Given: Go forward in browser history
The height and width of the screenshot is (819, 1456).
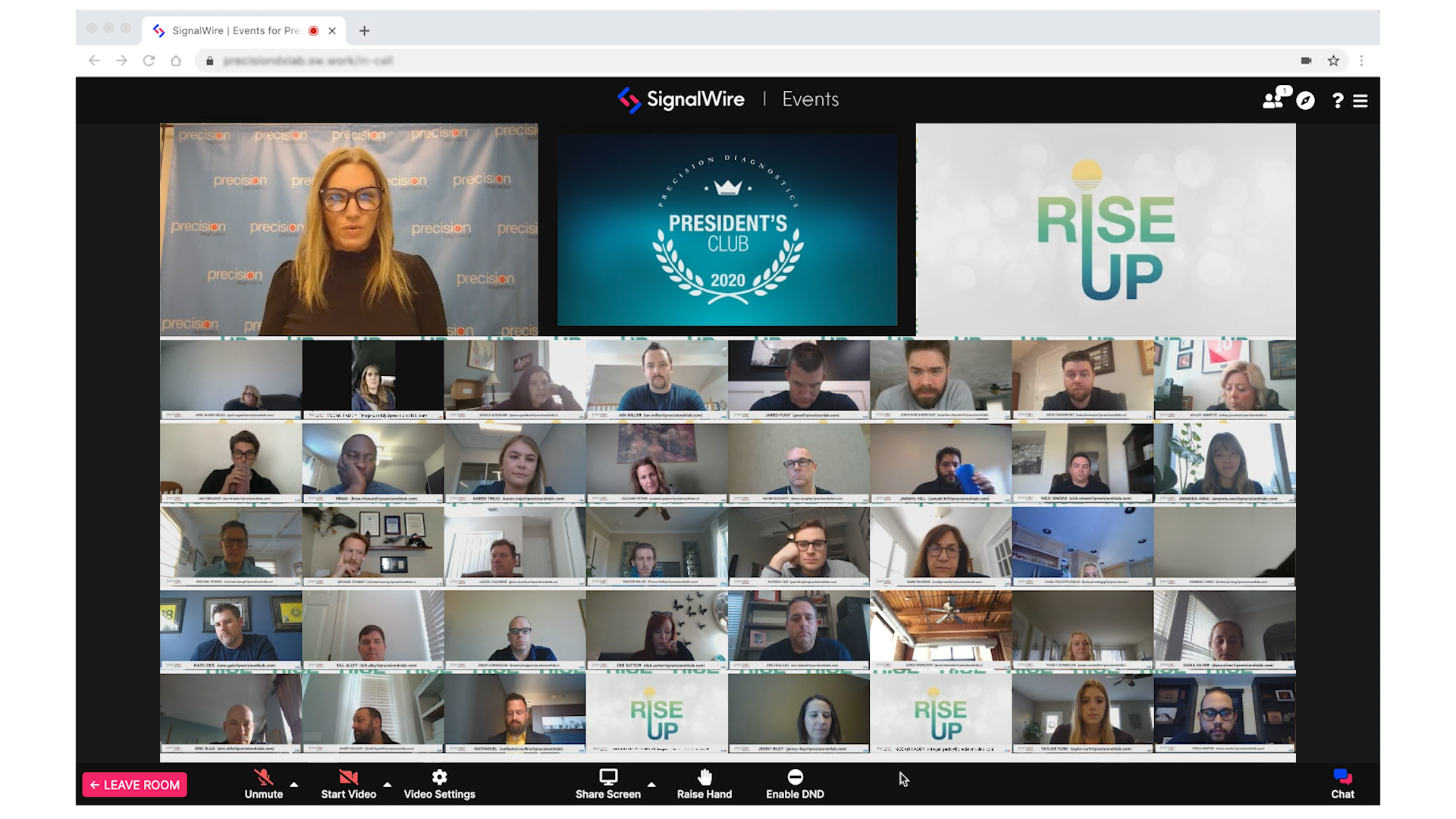Looking at the screenshot, I should click(x=121, y=61).
